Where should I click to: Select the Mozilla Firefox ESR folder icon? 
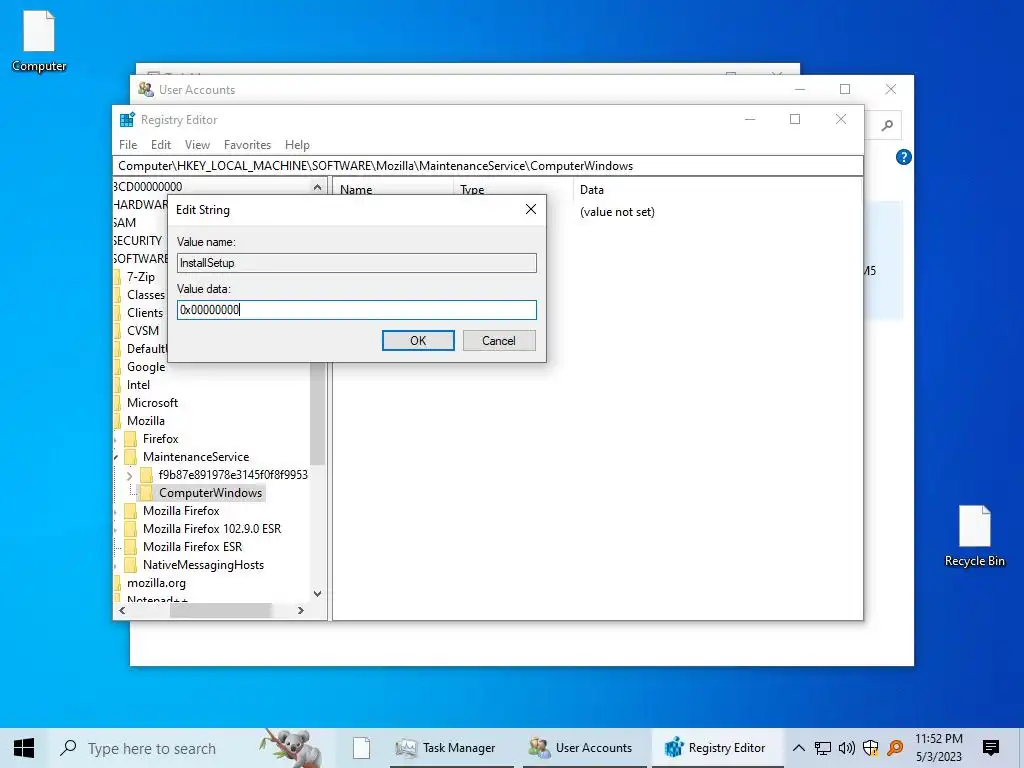pos(131,547)
